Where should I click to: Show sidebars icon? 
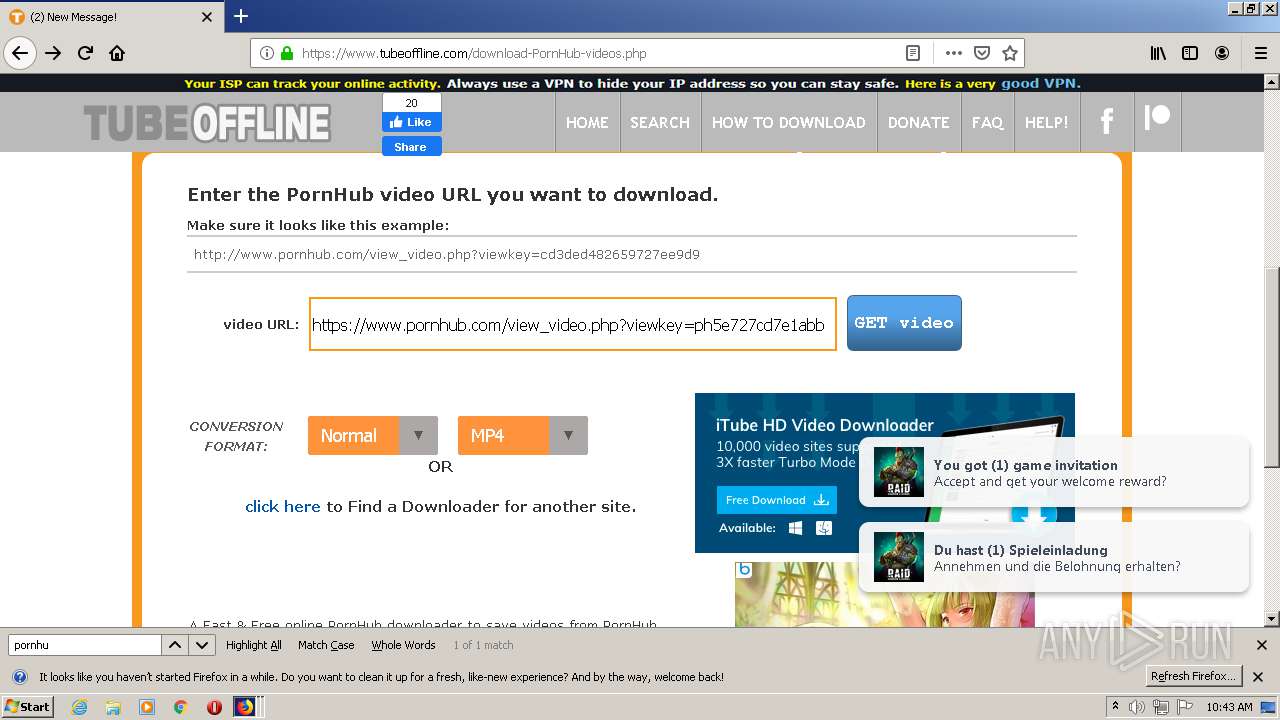[1190, 53]
